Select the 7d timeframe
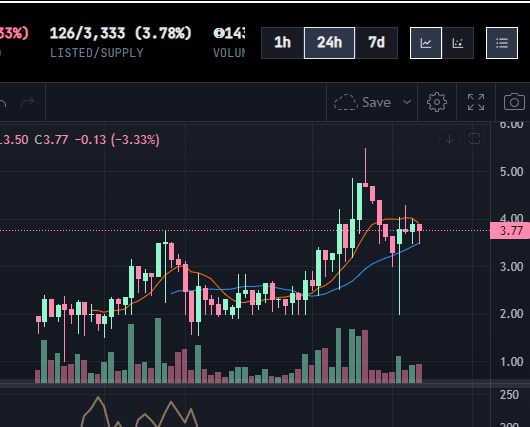The height and width of the screenshot is (427, 530). tap(376, 43)
